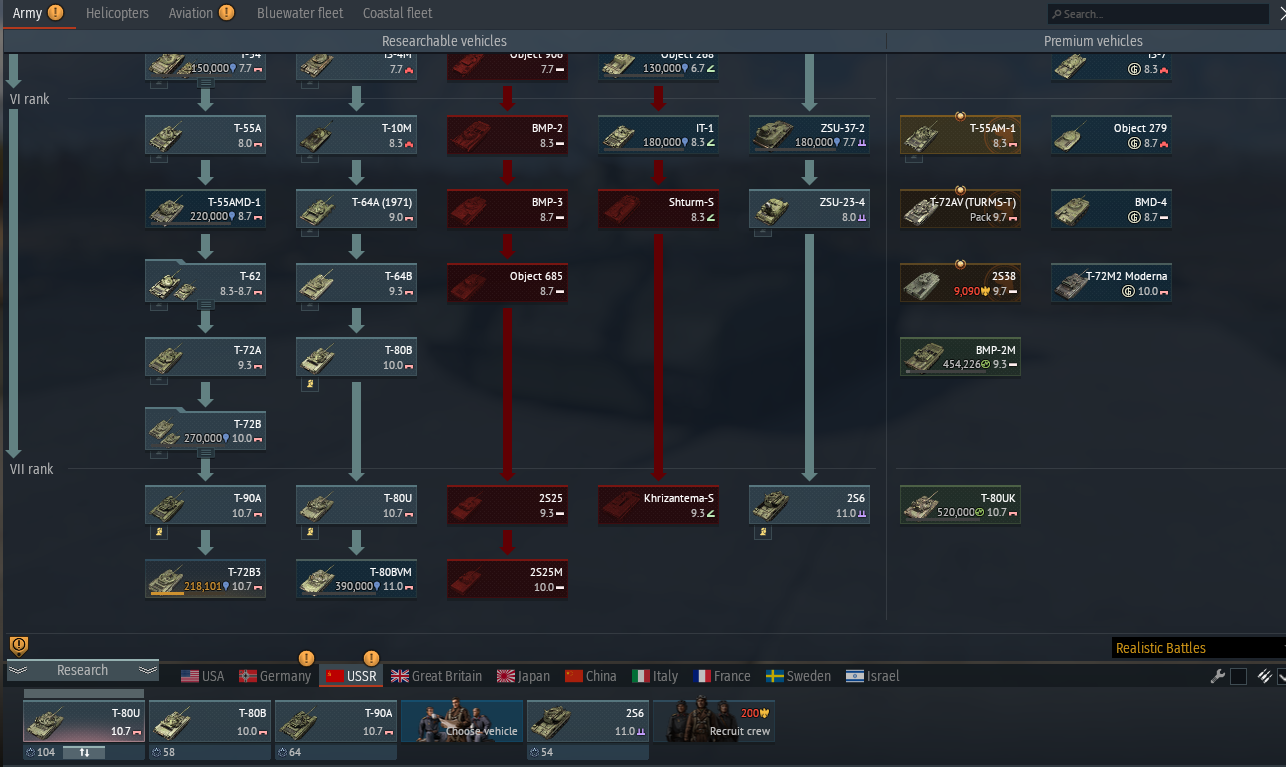Image resolution: width=1286 pixels, height=767 pixels.
Task: Click the Choose vehicle empty crew slot
Action: (x=461, y=720)
